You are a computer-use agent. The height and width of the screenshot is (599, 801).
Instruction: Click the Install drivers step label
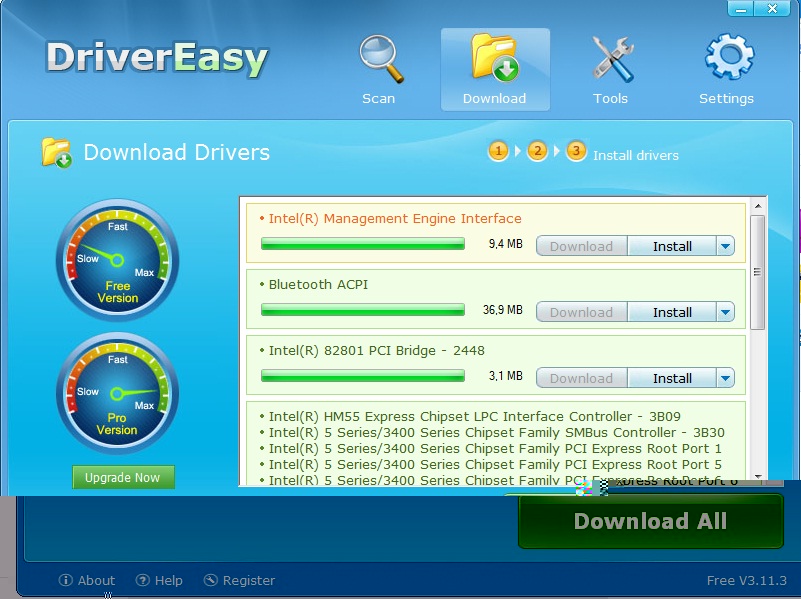point(635,155)
